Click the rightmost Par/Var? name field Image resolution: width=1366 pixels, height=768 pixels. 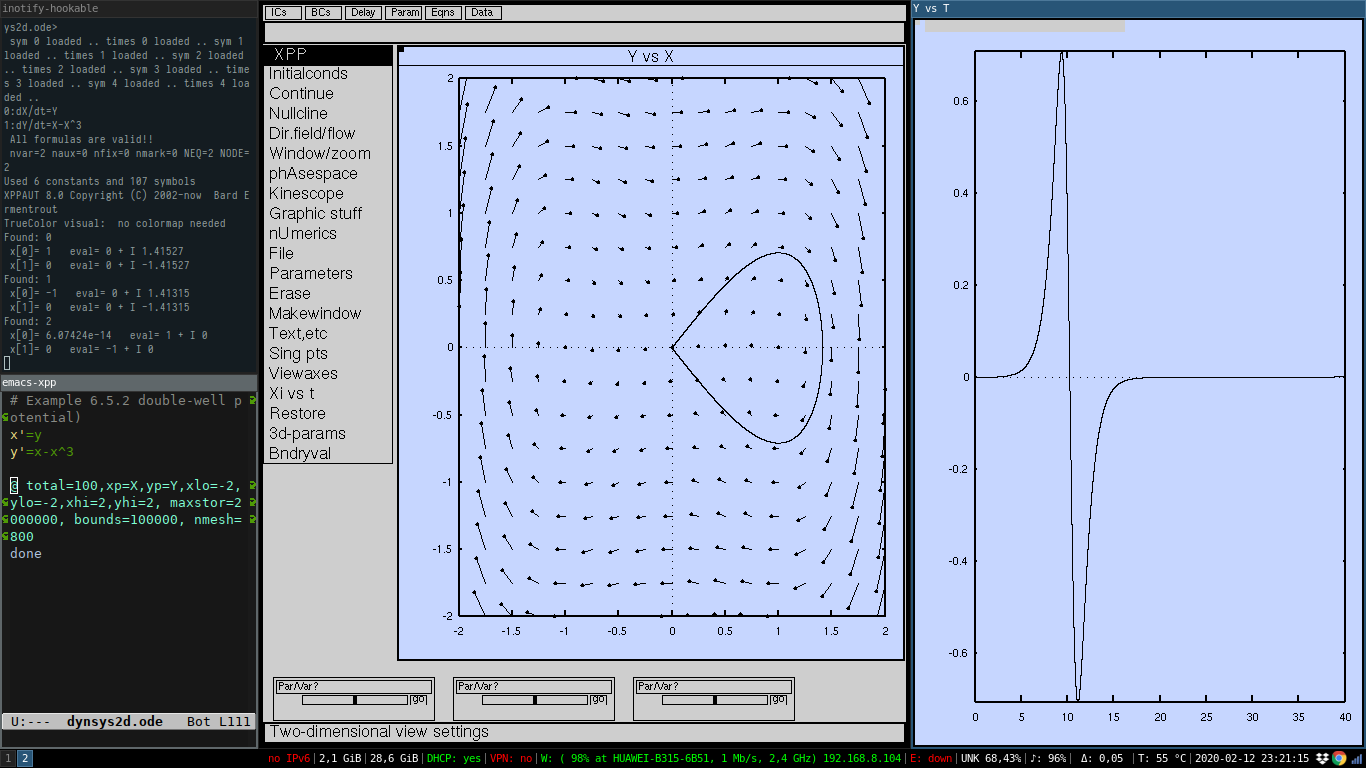[714, 686]
